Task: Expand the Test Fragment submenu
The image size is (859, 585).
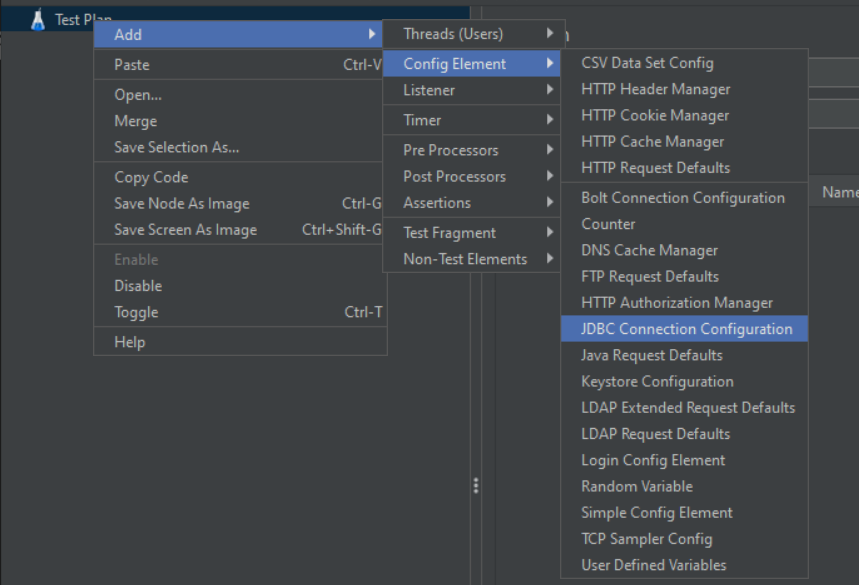Action: pos(472,233)
